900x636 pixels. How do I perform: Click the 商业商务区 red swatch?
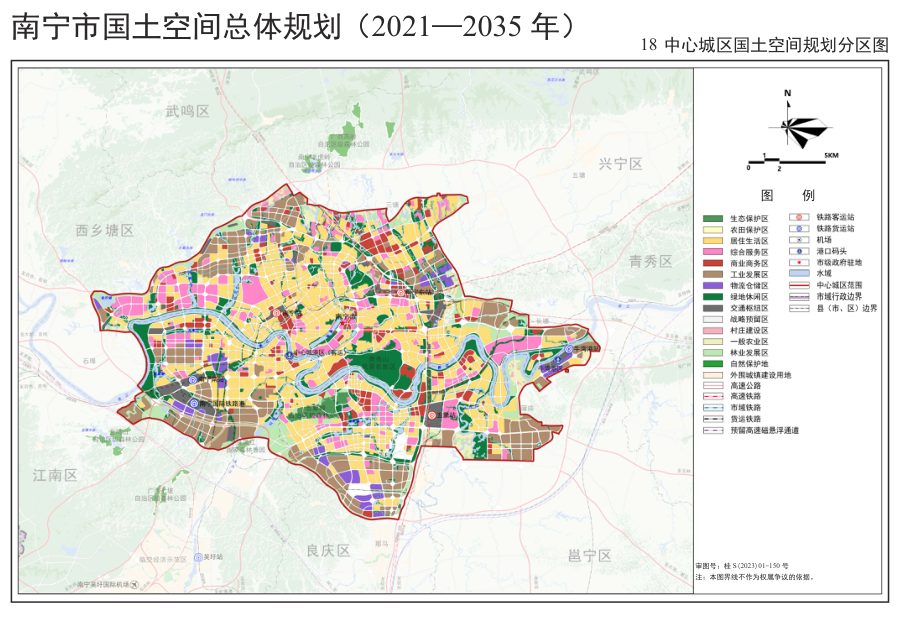[x=713, y=263]
